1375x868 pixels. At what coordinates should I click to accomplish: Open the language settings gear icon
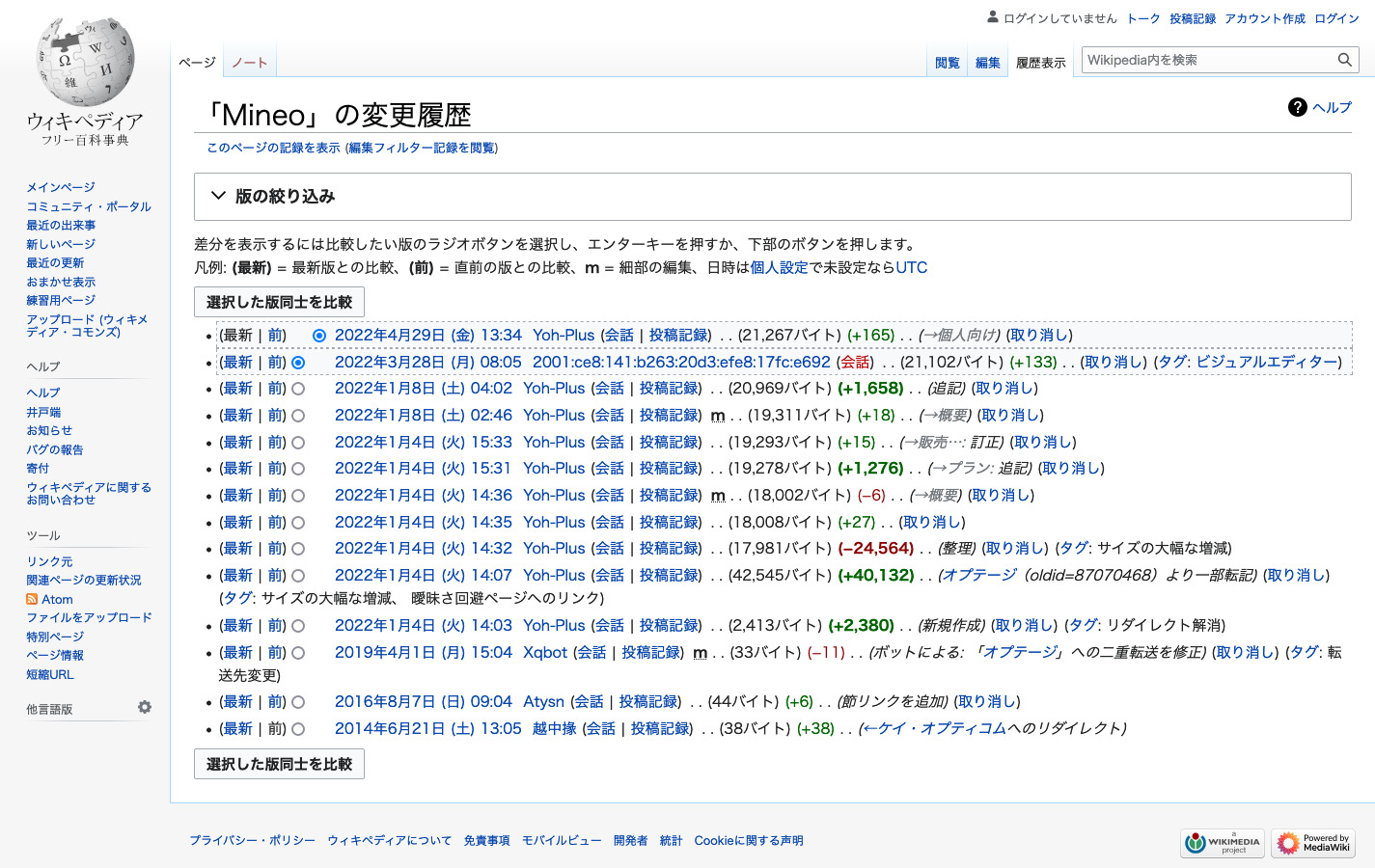point(145,707)
